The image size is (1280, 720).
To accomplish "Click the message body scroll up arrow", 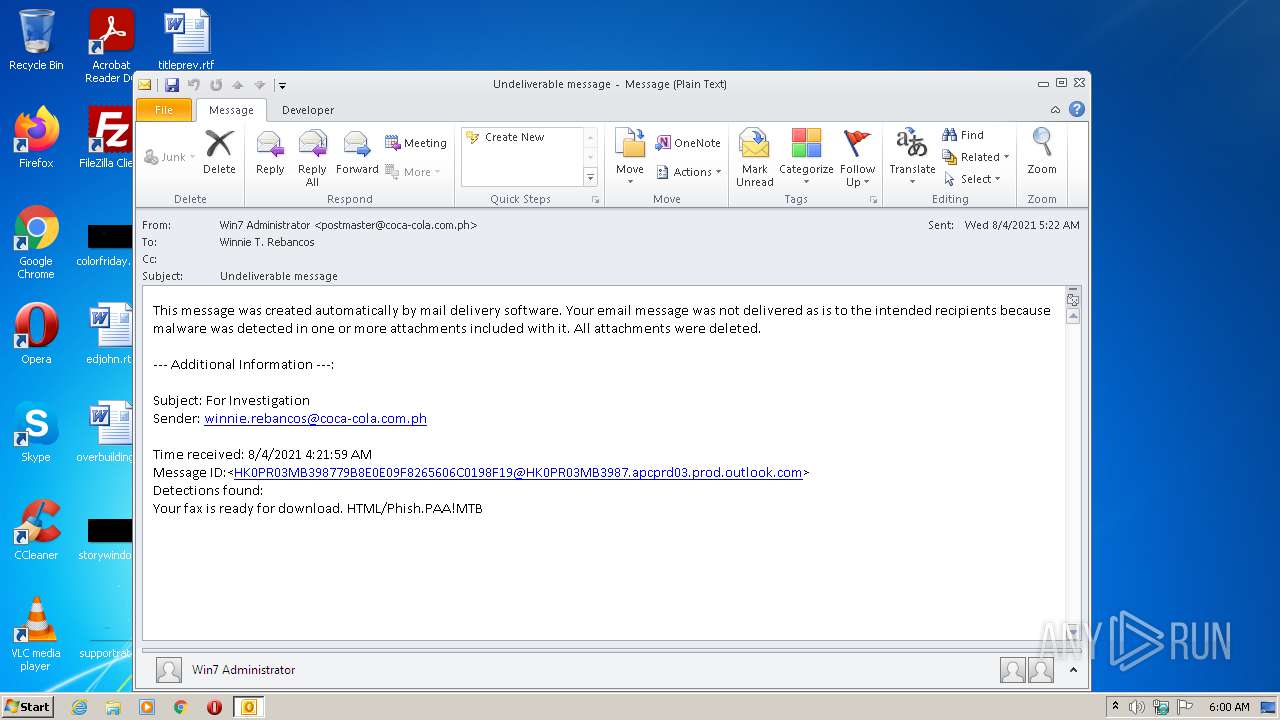I will click(x=1073, y=316).
